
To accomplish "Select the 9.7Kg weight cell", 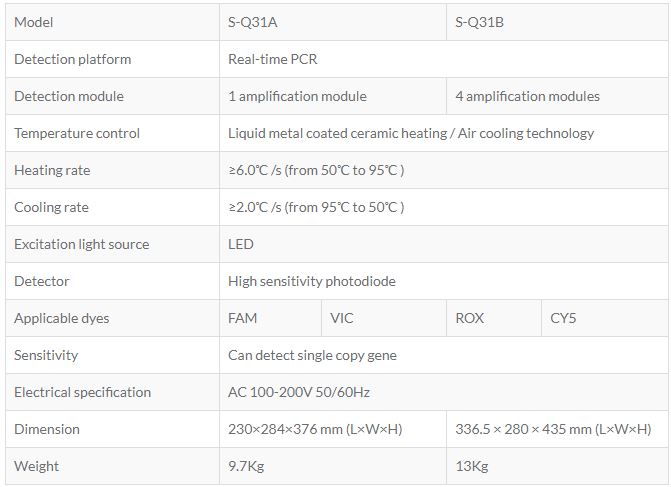I will coord(245,466).
